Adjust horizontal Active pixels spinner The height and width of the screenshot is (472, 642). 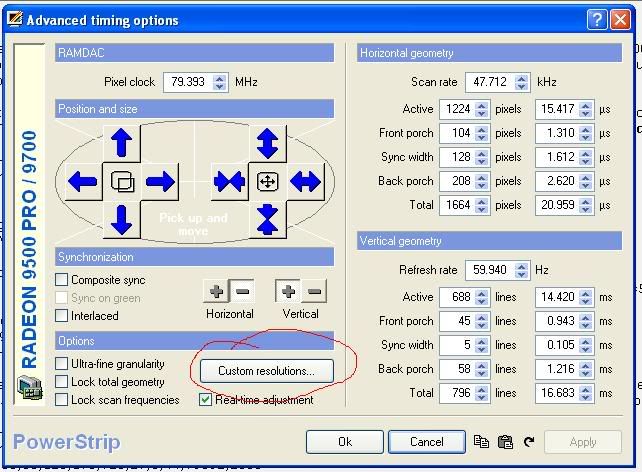[x=482, y=109]
